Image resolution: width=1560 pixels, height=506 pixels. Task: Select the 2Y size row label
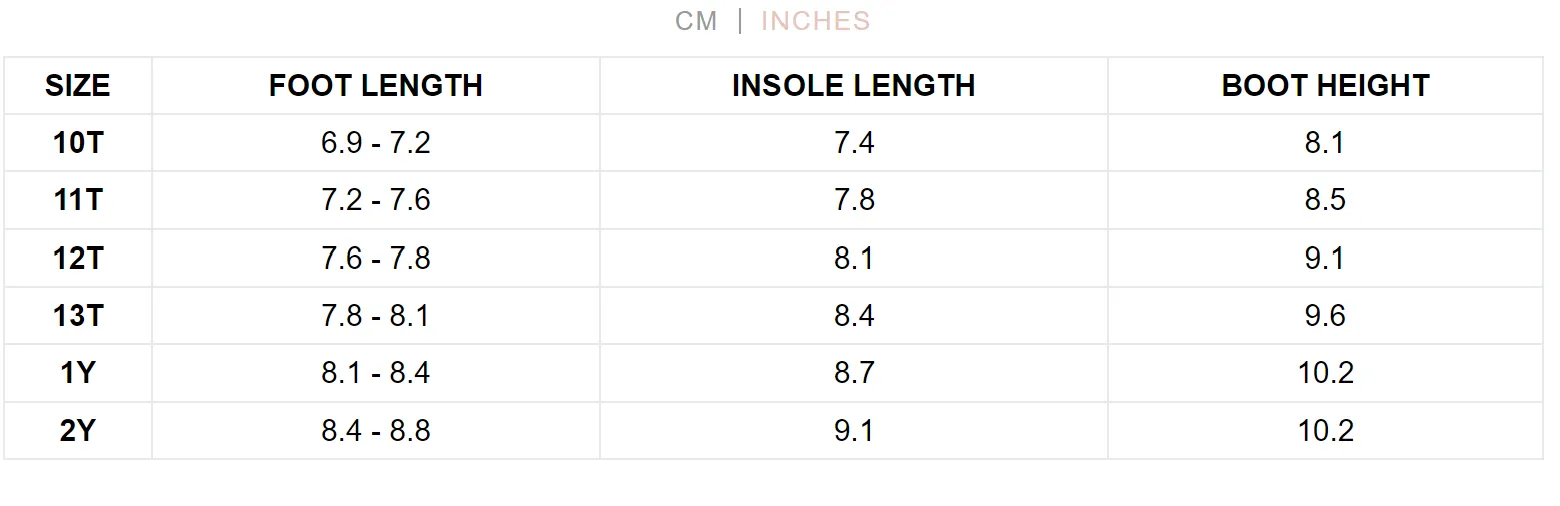tap(78, 431)
